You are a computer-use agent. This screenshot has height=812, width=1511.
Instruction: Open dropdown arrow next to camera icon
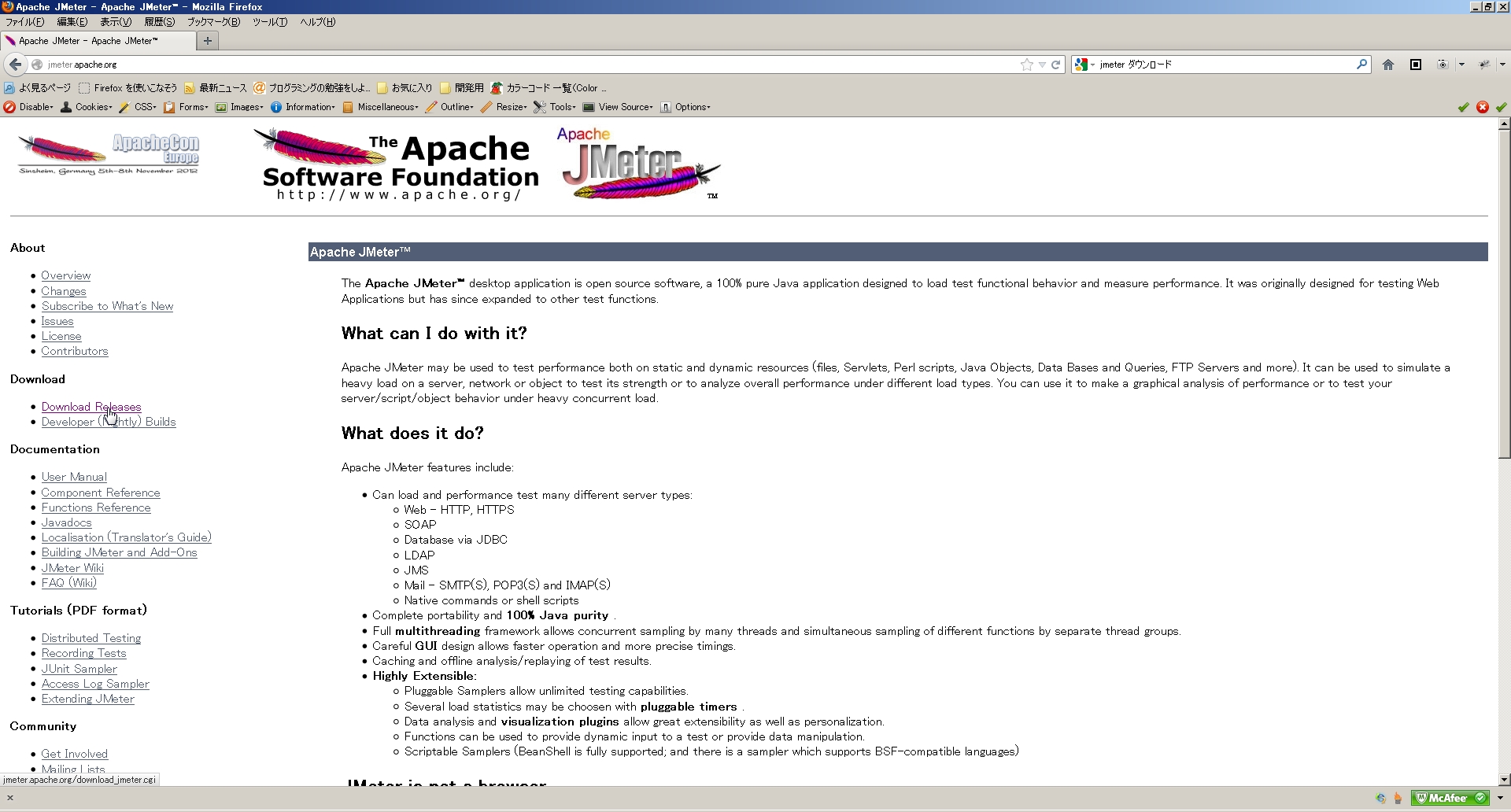tap(1461, 65)
